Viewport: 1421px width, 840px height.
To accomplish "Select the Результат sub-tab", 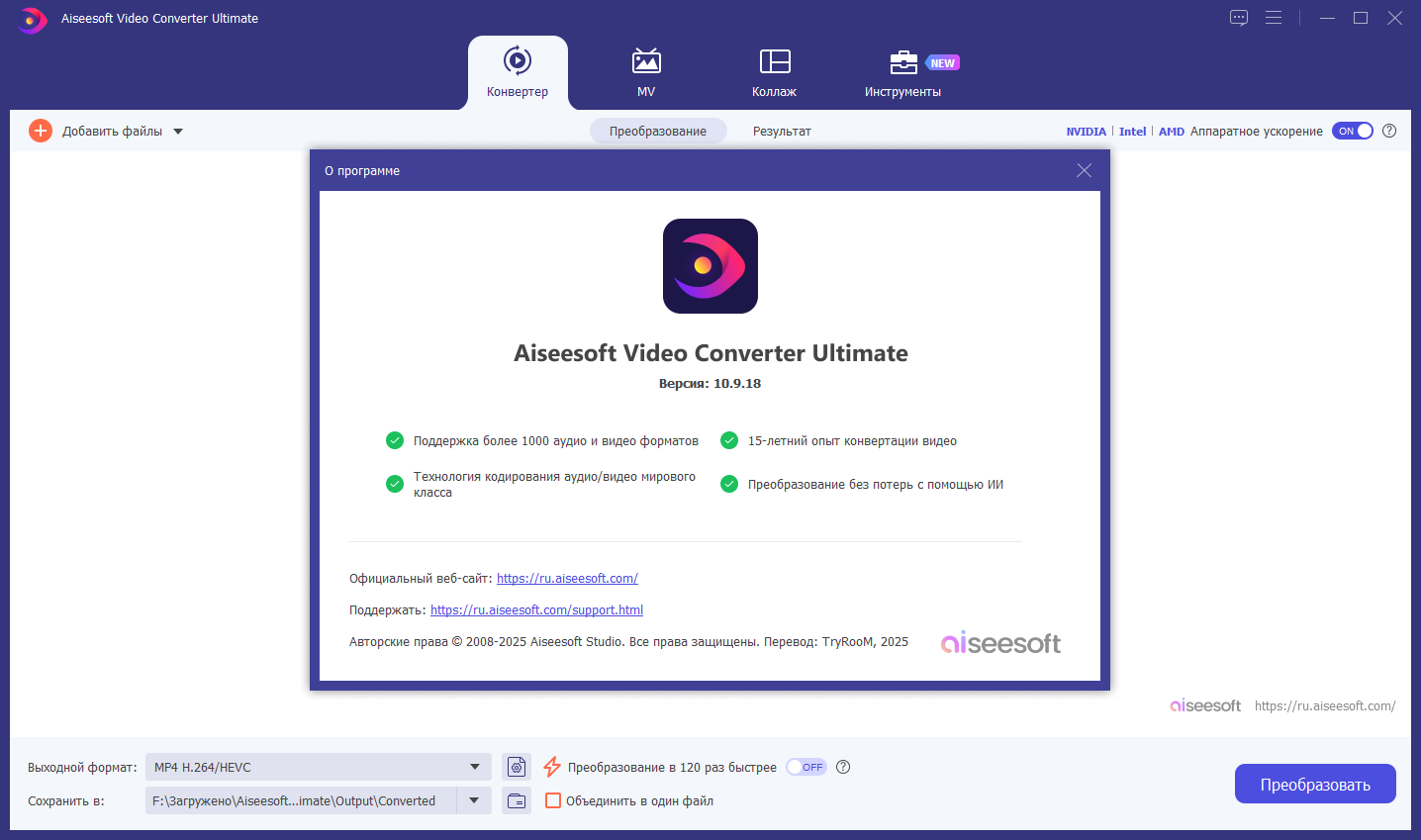I will point(782,131).
